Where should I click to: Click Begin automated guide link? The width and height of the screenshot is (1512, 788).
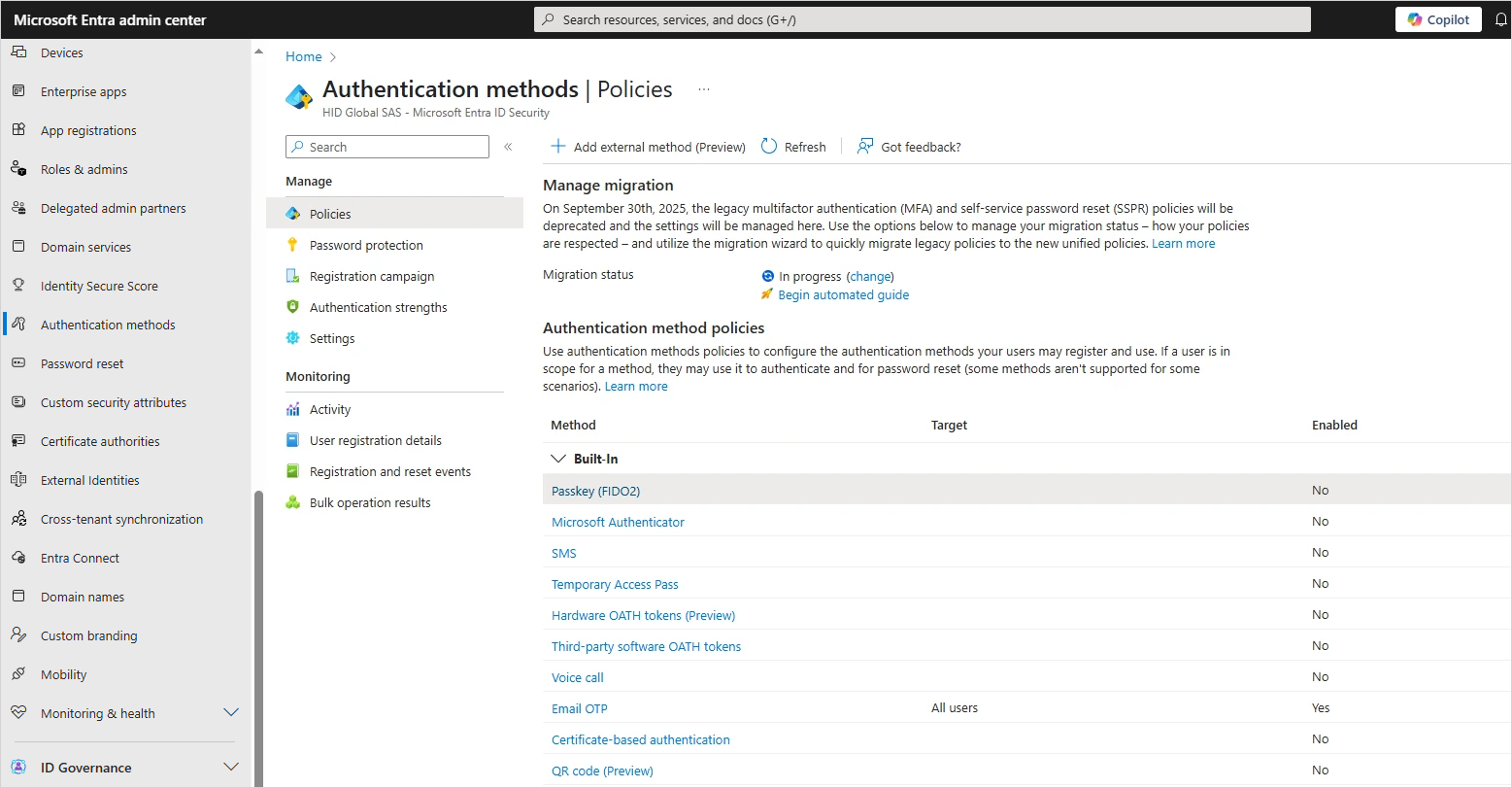point(843,294)
